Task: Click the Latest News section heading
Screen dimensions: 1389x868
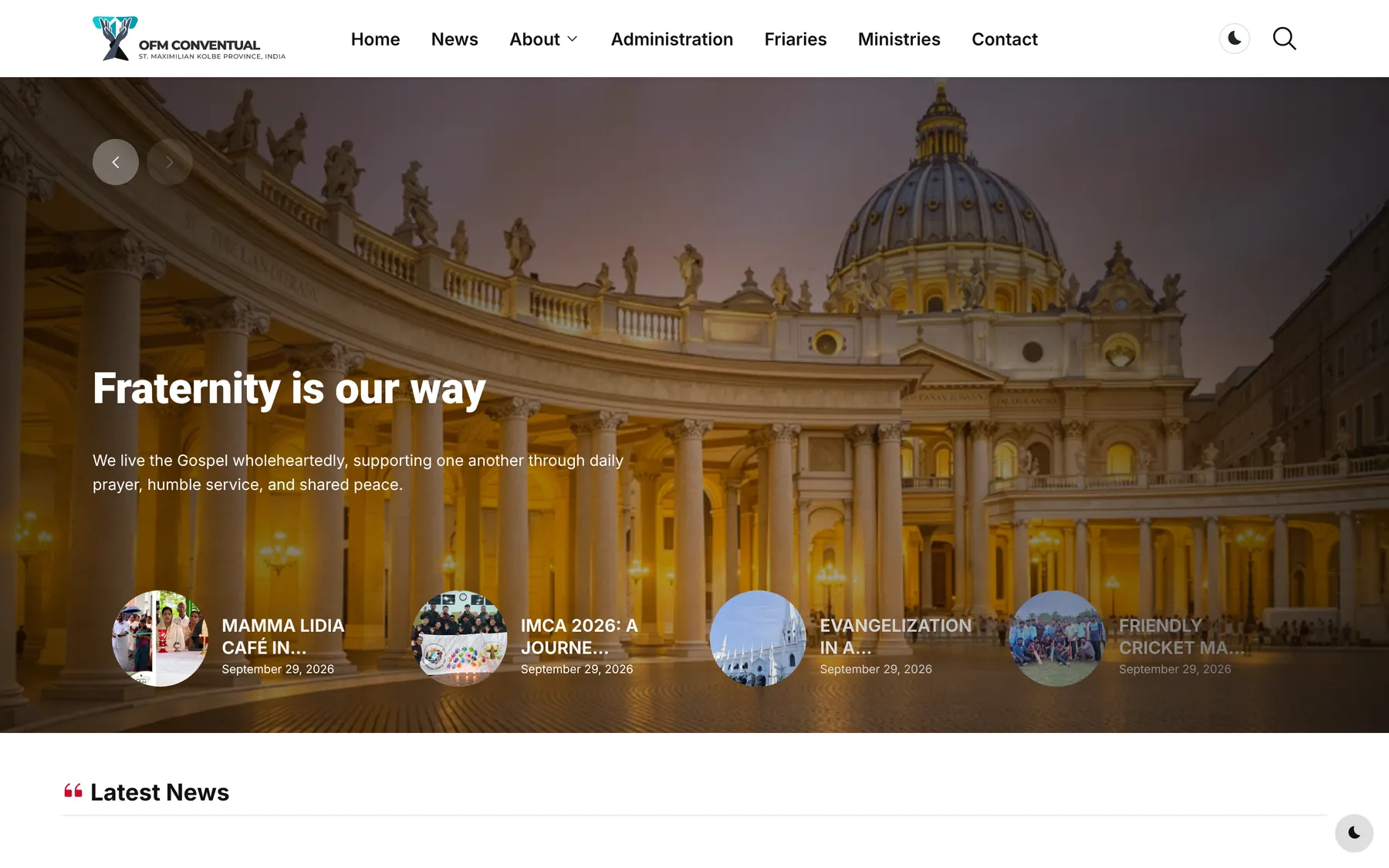Action: click(160, 792)
